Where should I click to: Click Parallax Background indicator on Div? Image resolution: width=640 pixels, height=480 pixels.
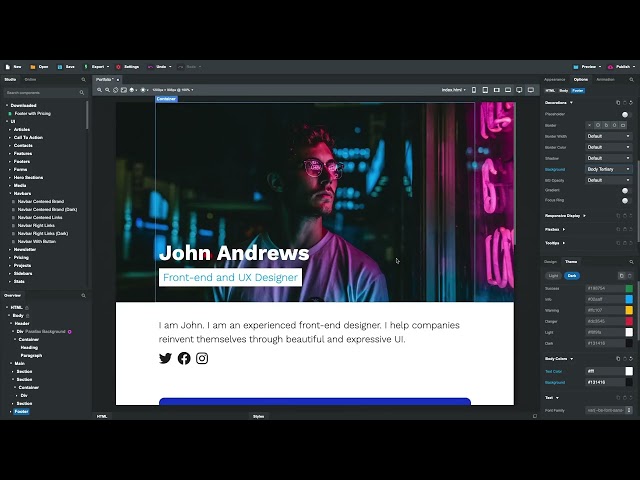tap(70, 332)
